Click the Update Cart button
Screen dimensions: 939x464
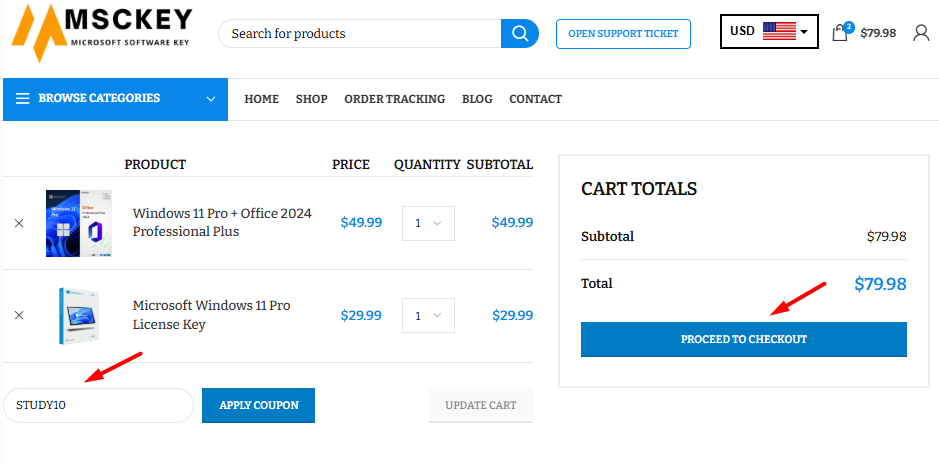[481, 405]
